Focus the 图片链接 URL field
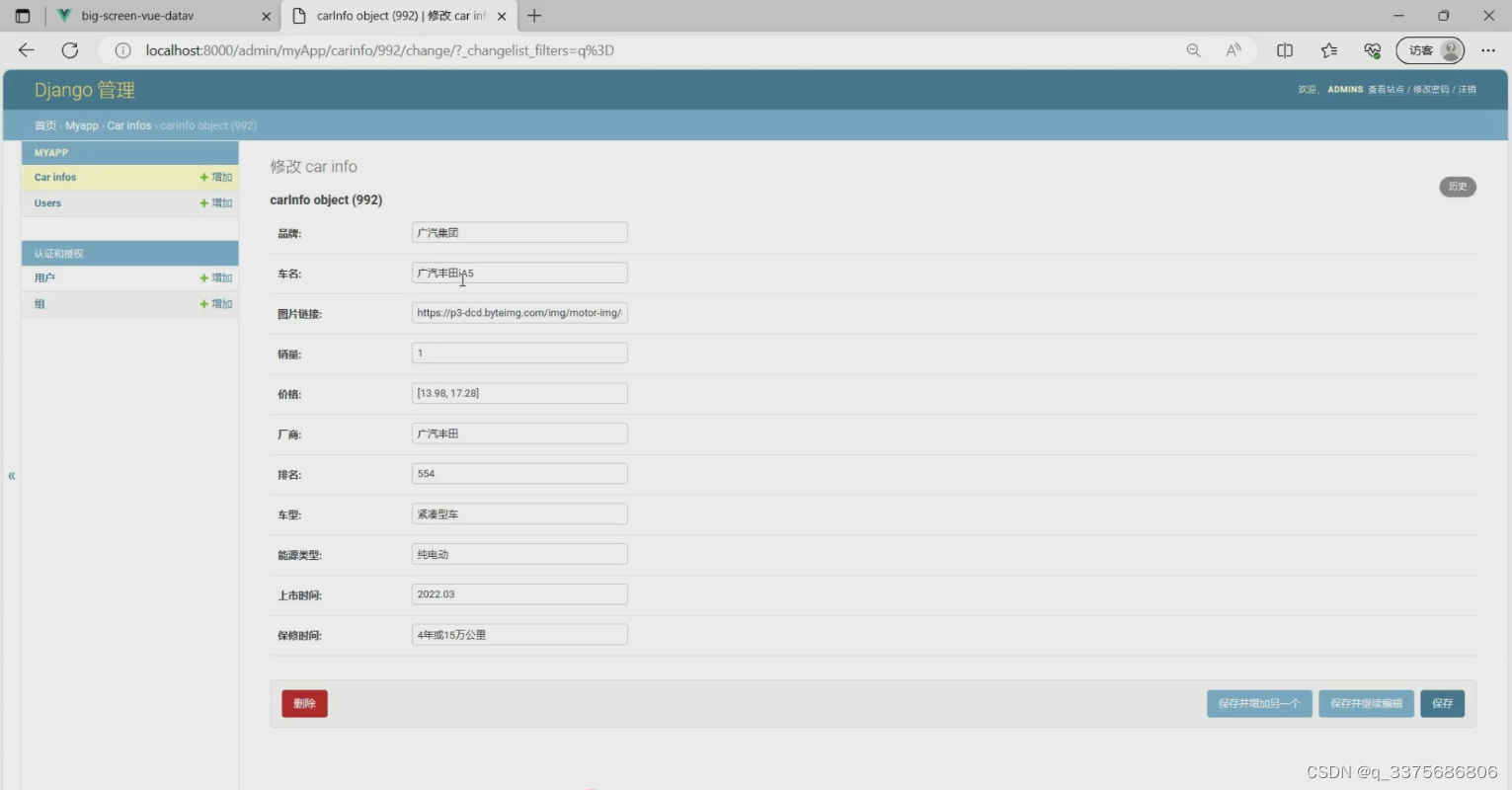The height and width of the screenshot is (790, 1512). click(519, 313)
